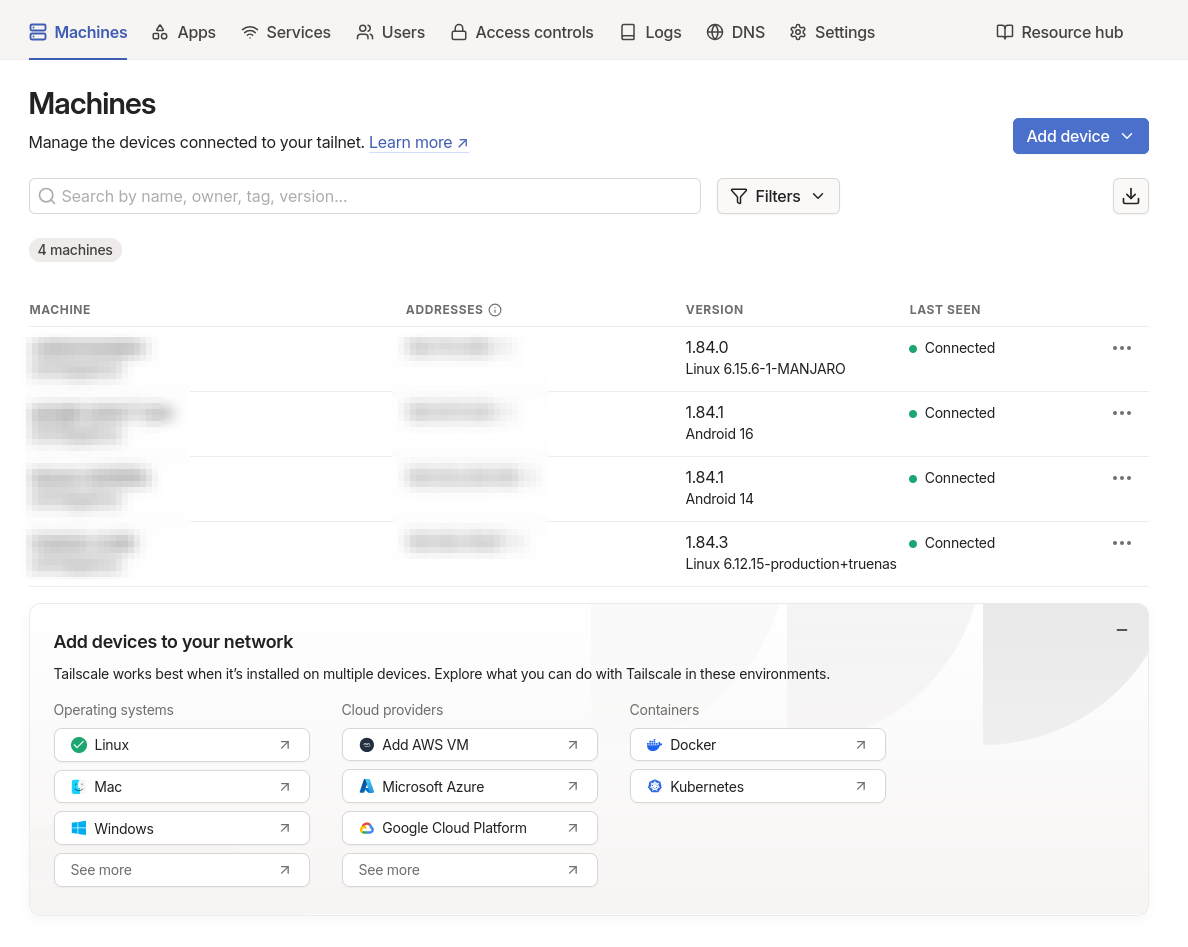
Task: Open the Kubernetes guide
Action: click(x=758, y=787)
